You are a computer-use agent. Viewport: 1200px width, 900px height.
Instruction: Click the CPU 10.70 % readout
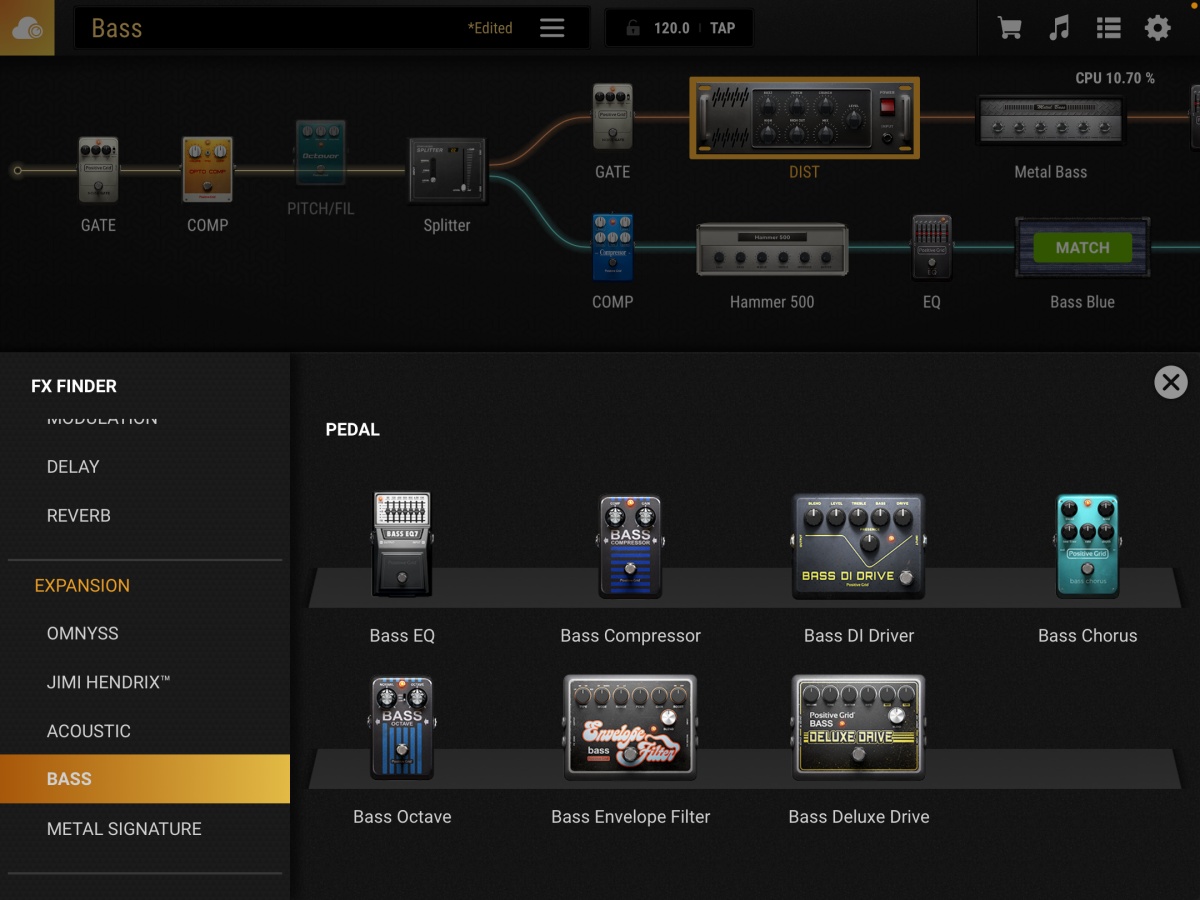1115,78
